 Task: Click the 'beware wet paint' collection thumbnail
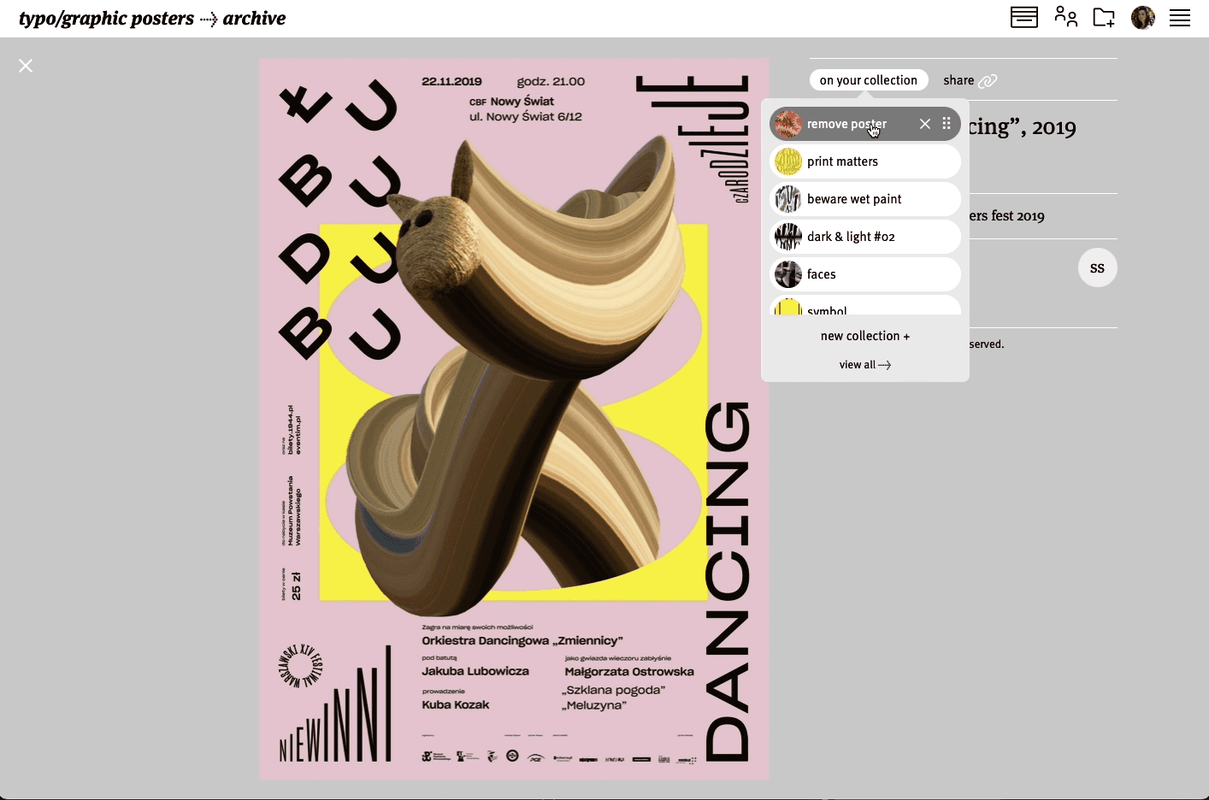point(788,199)
